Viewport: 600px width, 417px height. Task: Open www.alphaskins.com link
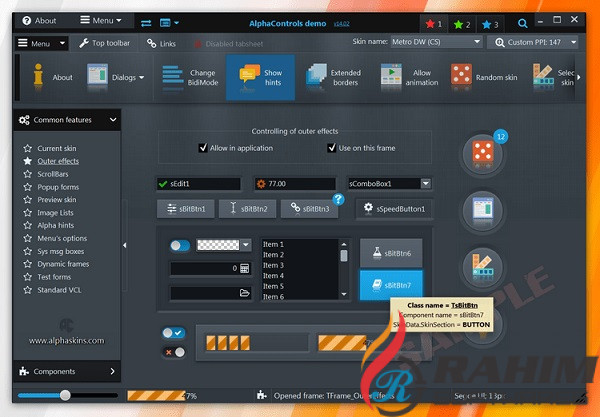tap(67, 340)
